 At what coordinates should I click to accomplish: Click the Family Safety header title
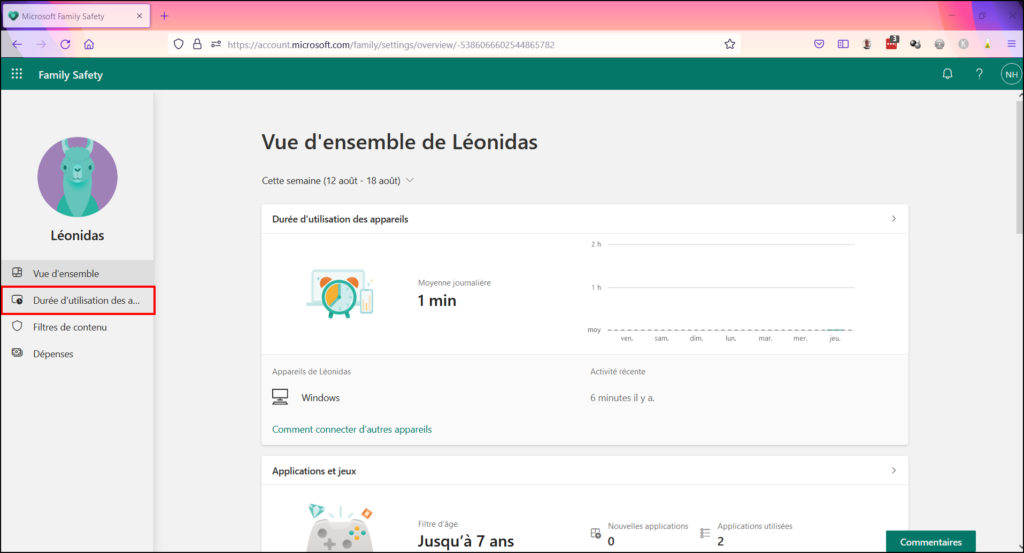tap(71, 74)
